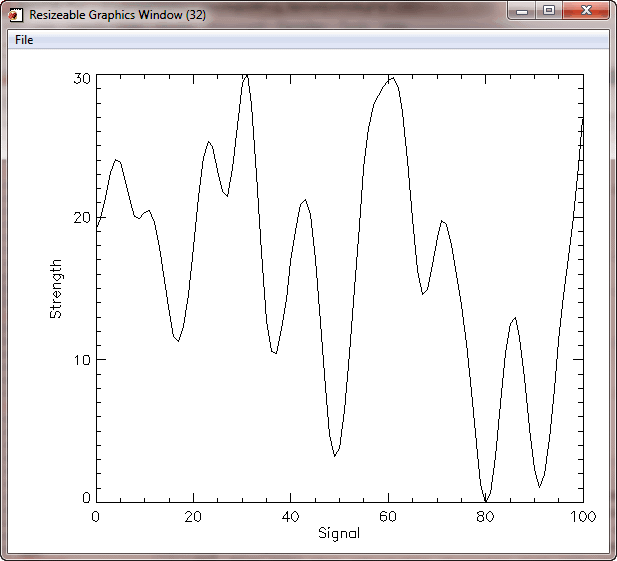
Task: Close the Resizeable Graphics Window
Action: (x=583, y=11)
